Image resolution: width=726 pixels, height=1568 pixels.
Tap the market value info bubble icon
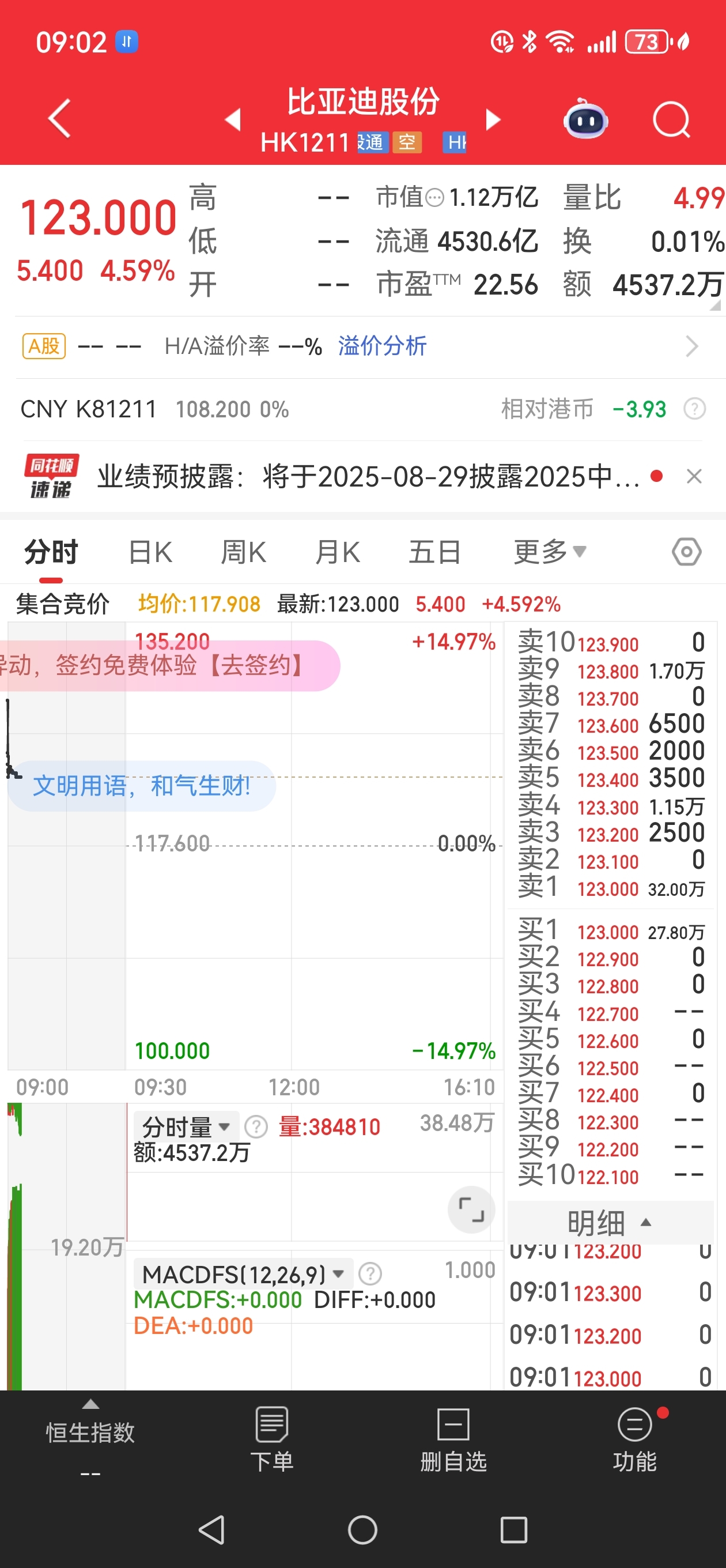[434, 198]
